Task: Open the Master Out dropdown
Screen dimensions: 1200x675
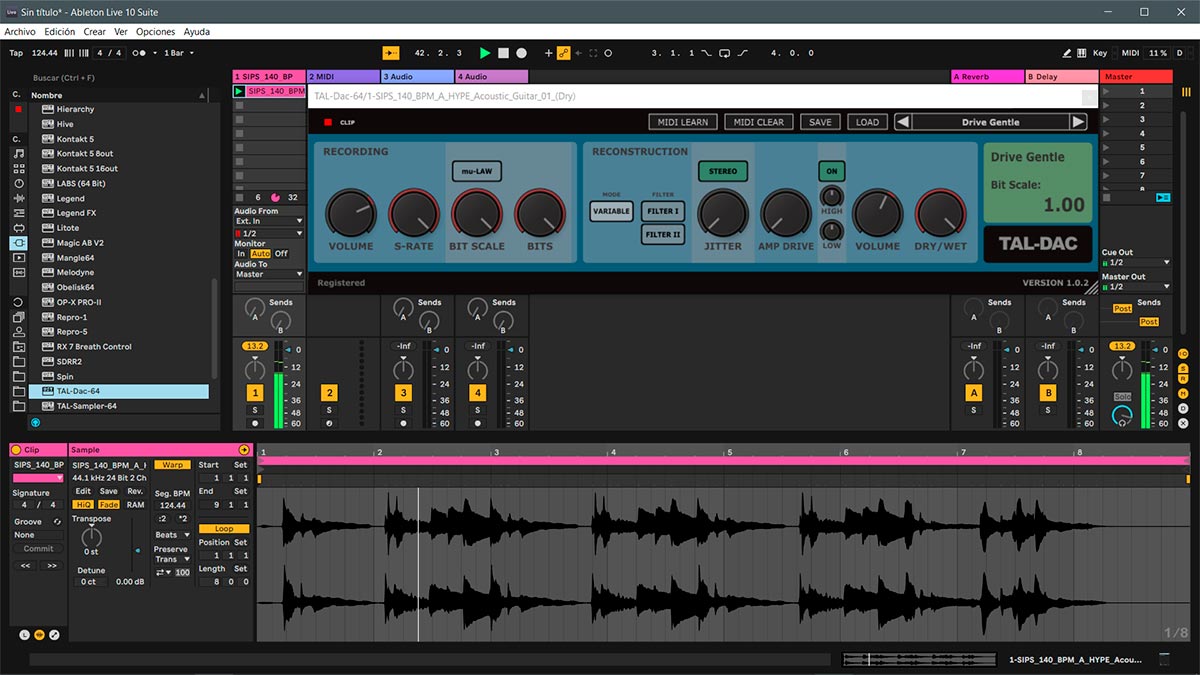Action: [1135, 287]
